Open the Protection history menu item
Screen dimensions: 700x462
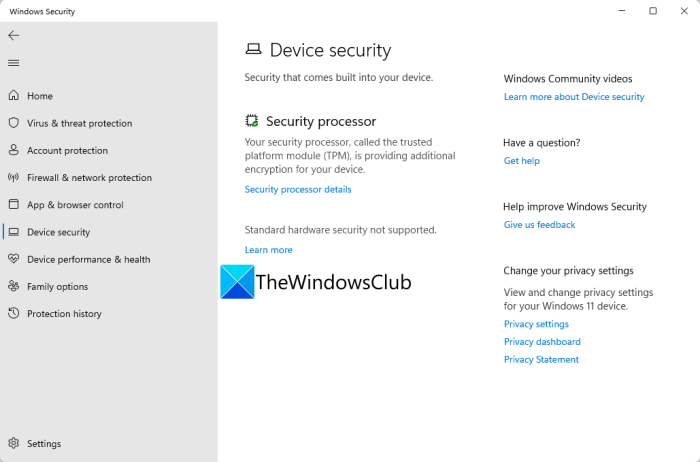click(64, 313)
